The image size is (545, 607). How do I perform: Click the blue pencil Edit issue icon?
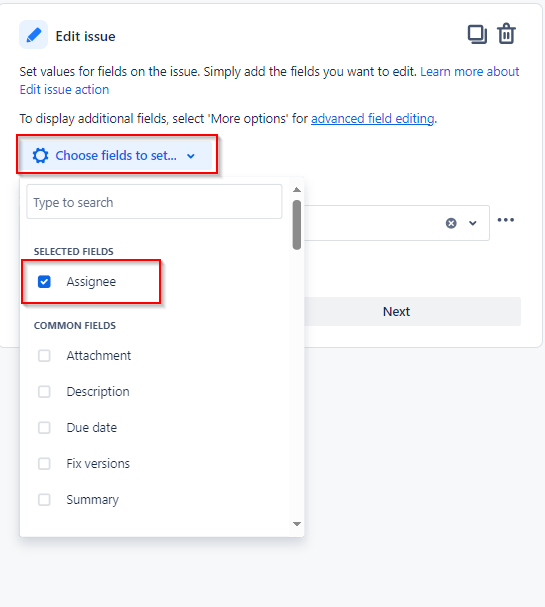(x=34, y=35)
